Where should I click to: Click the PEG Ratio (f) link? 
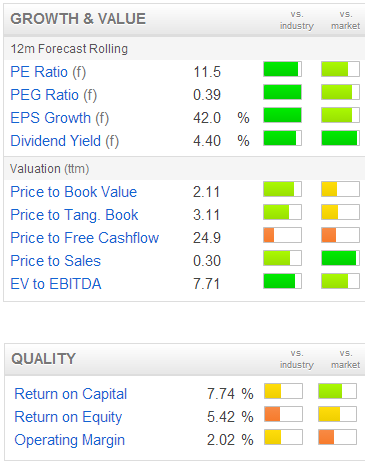(x=54, y=95)
